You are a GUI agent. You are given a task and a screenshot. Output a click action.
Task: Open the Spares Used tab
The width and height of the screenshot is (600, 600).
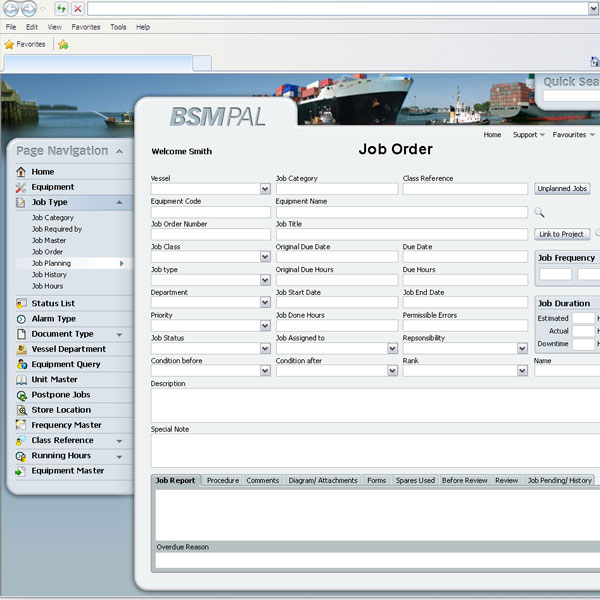coord(414,481)
